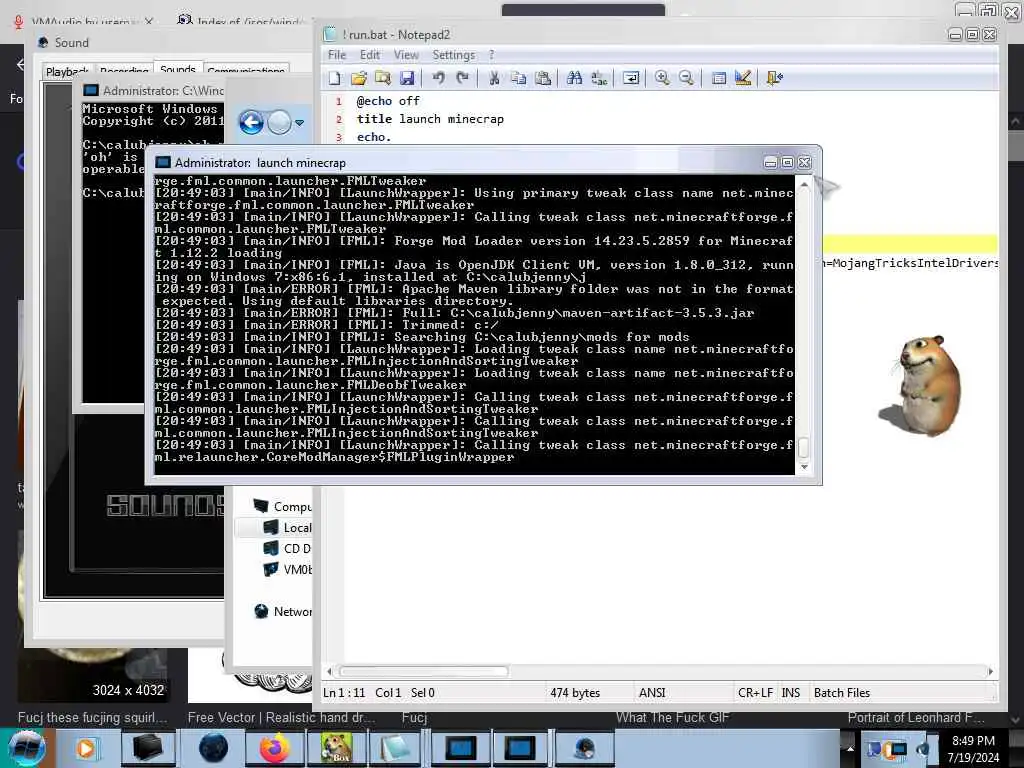
Task: Click the Undo arrow in Notepad2 toolbar
Action: tap(438, 78)
